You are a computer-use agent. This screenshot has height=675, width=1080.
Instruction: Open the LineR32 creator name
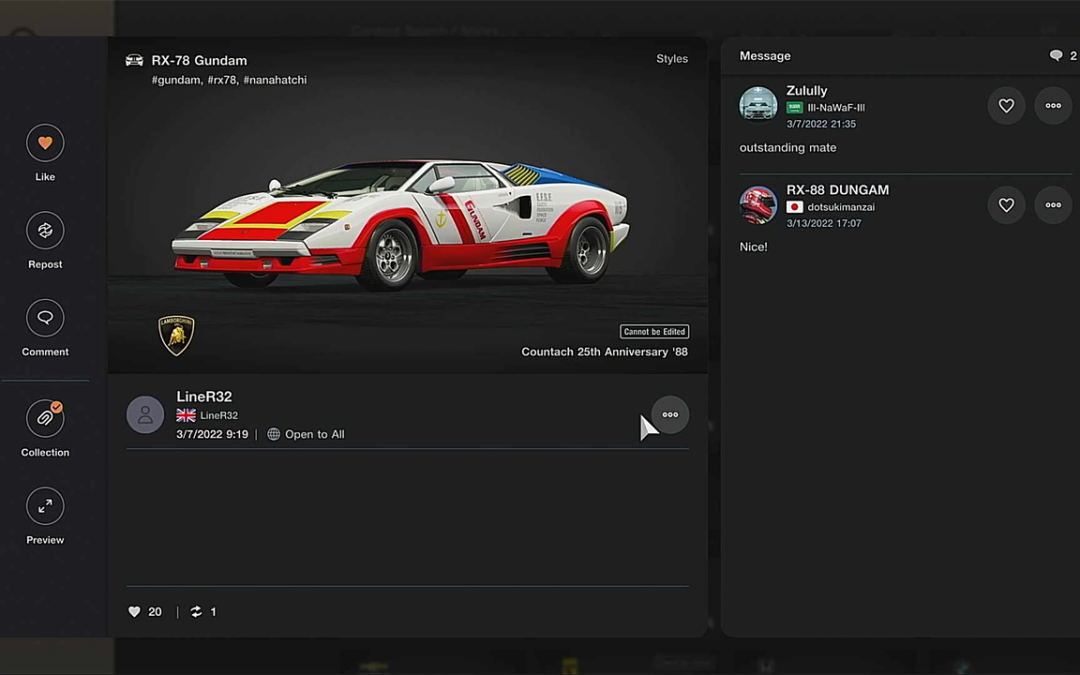[x=204, y=397]
